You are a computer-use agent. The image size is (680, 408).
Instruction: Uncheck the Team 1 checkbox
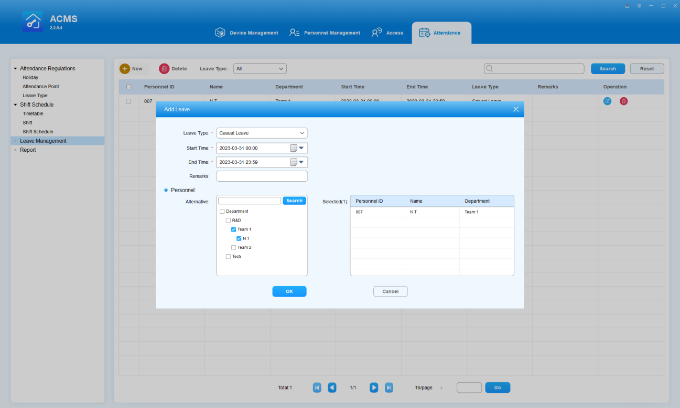233,229
